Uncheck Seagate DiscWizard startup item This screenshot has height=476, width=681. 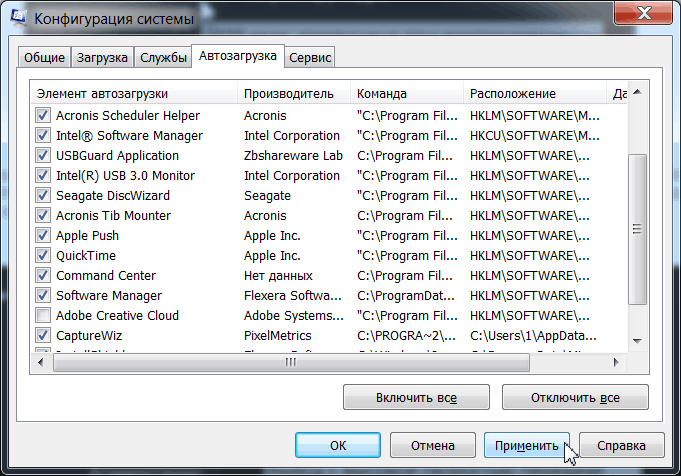pyautogui.click(x=43, y=195)
